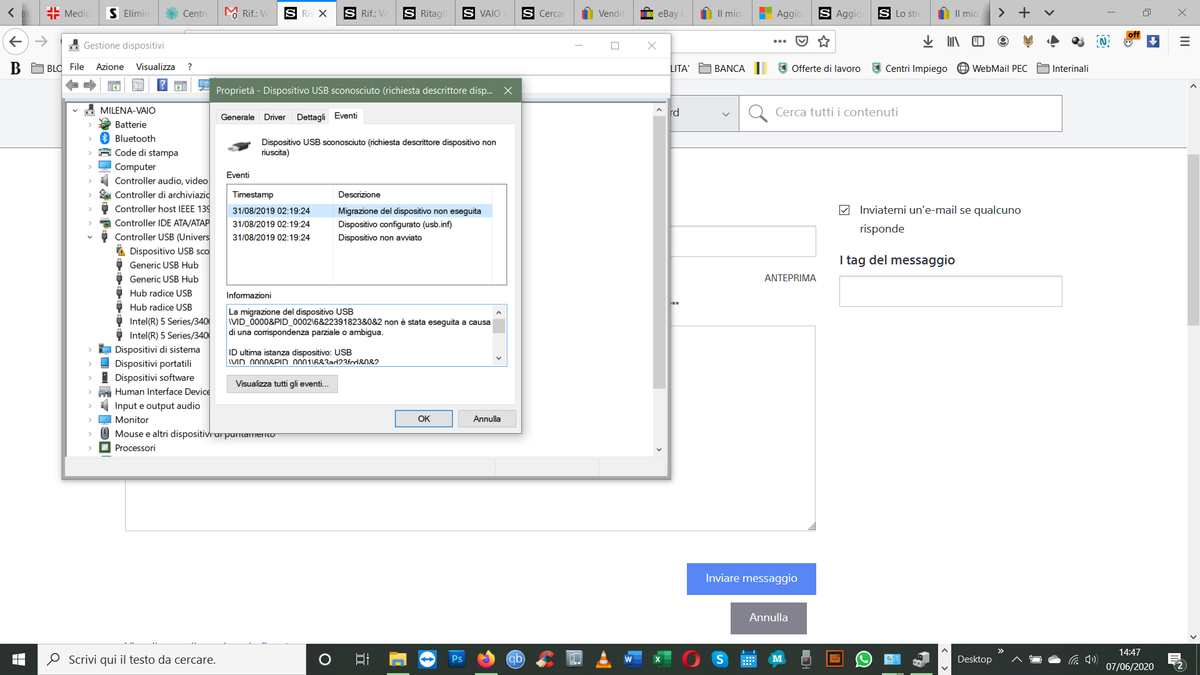Screen dimensions: 1200x675
Task: Launch Photoshop from the taskbar
Action: tap(457, 659)
